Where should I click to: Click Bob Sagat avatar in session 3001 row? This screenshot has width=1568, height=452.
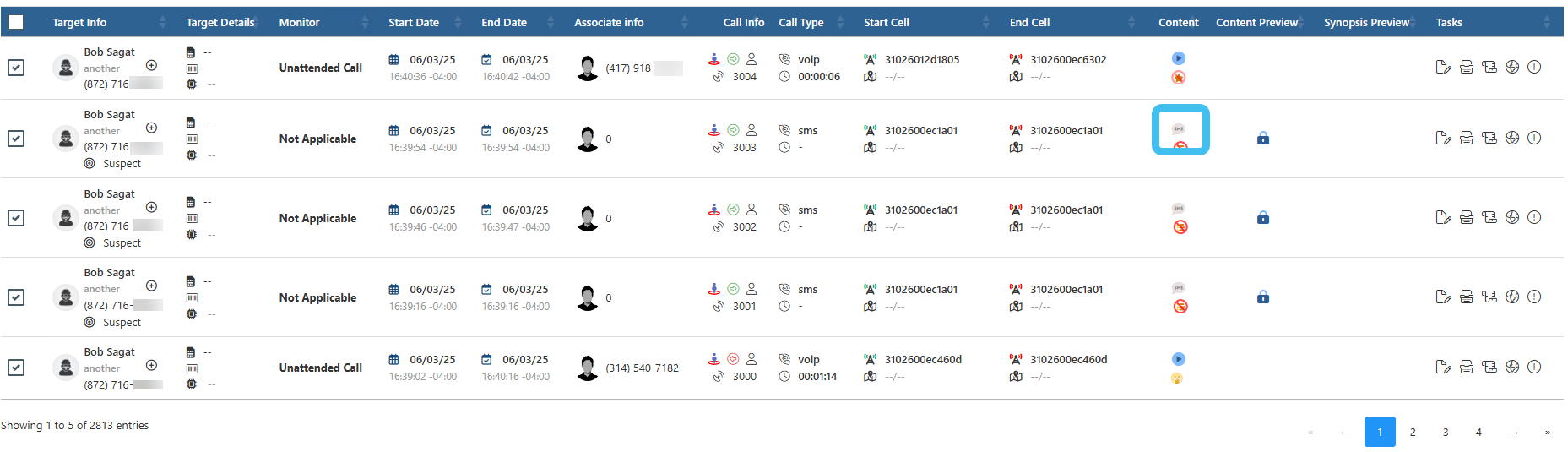65,297
